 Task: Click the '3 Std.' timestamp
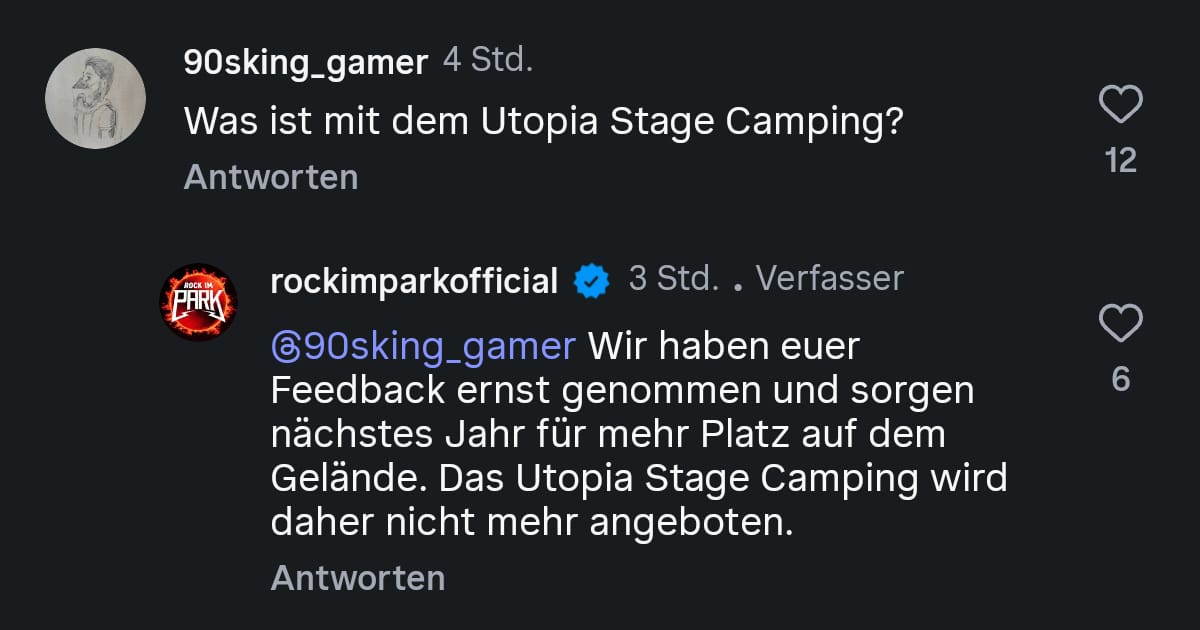673,279
